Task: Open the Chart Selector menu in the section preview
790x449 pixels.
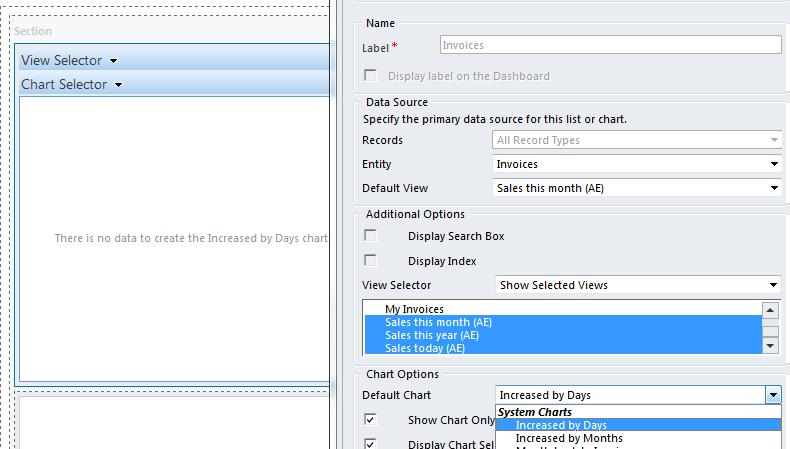Action: [x=71, y=85]
